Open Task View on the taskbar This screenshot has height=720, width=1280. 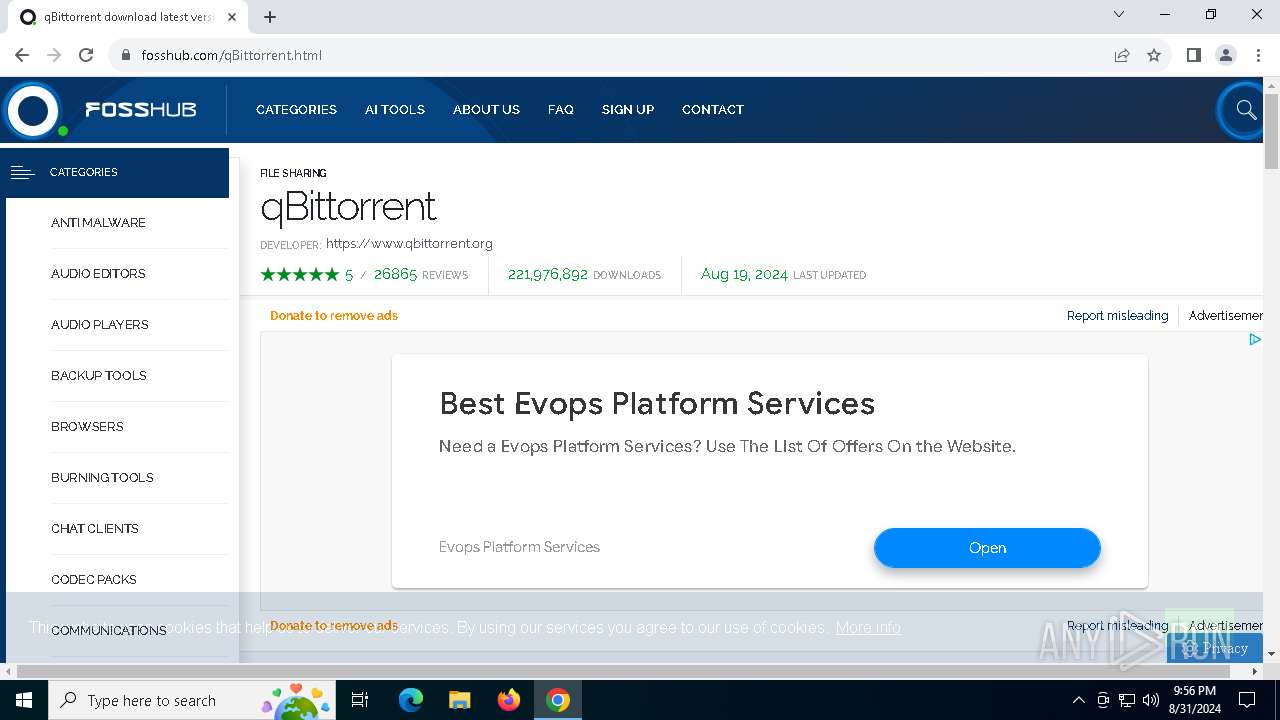[x=360, y=700]
